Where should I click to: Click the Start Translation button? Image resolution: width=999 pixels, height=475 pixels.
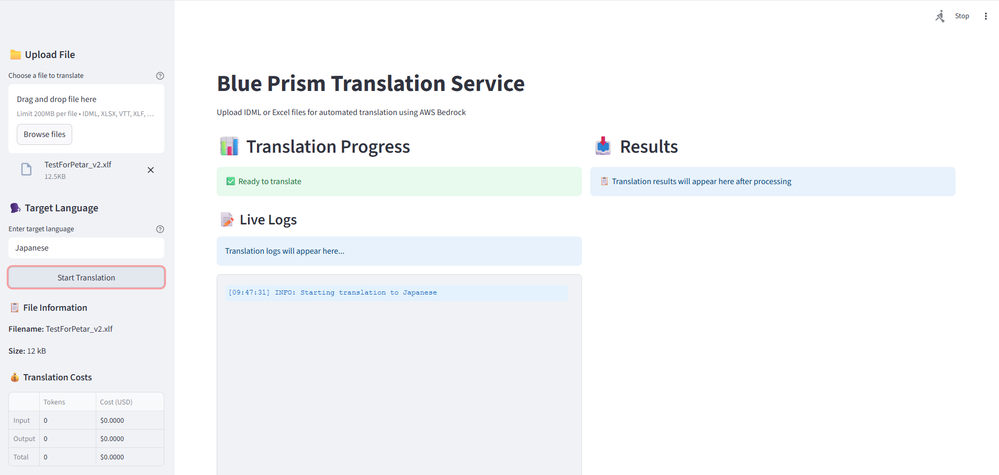pos(86,277)
